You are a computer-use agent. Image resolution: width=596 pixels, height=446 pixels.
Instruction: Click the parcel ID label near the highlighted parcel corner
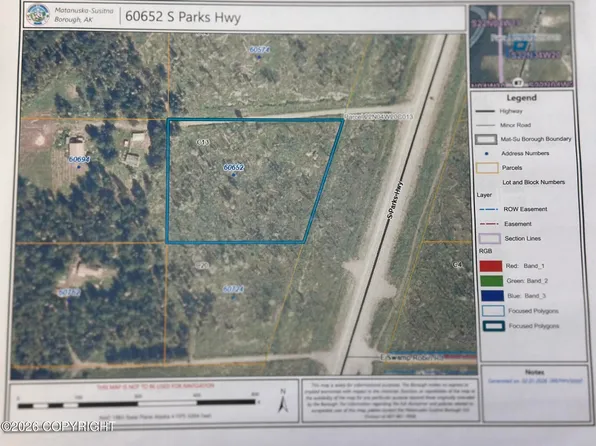[379, 117]
